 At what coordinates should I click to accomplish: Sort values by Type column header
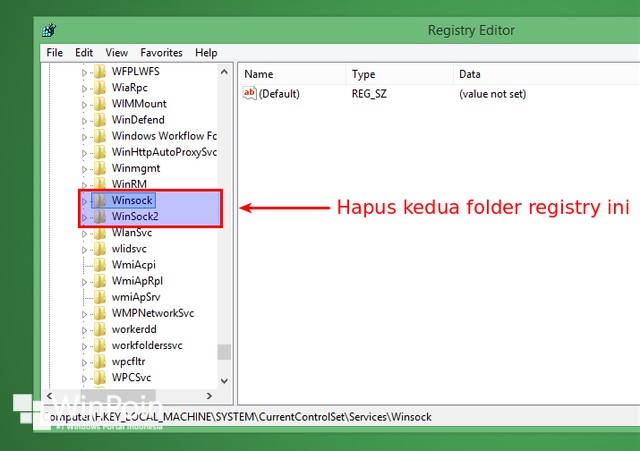[x=400, y=74]
